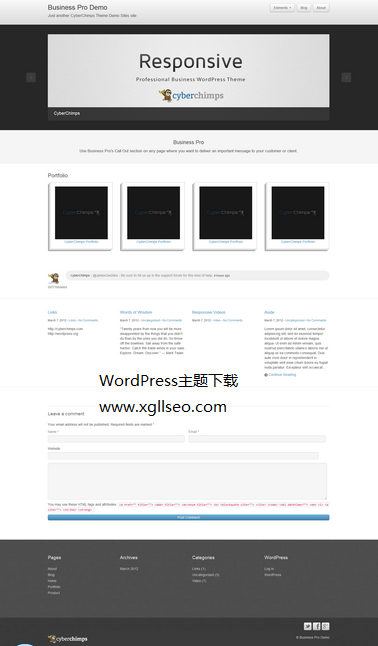This screenshot has width=378, height=646.
Task: Open the fourth CyberChimps Portfolio thumbnail
Action: coord(298,213)
